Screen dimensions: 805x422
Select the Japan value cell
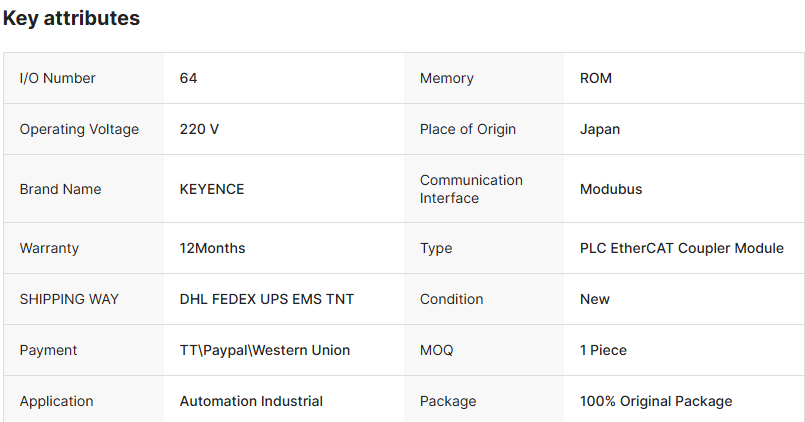pyautogui.click(x=600, y=129)
